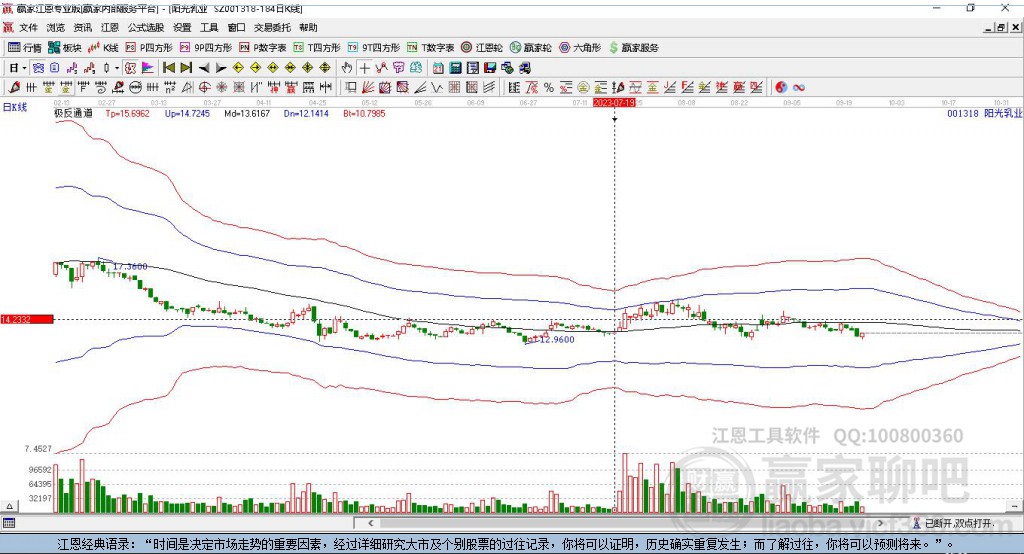Collapse volume panel with up-triangle button
The image size is (1024, 554).
click(x=9, y=506)
